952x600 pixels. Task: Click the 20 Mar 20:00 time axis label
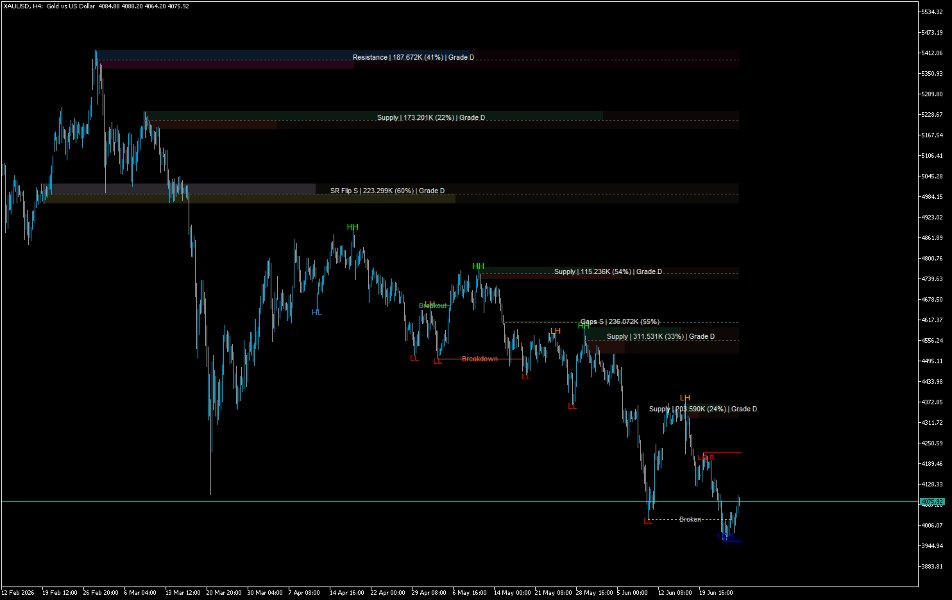point(224,593)
